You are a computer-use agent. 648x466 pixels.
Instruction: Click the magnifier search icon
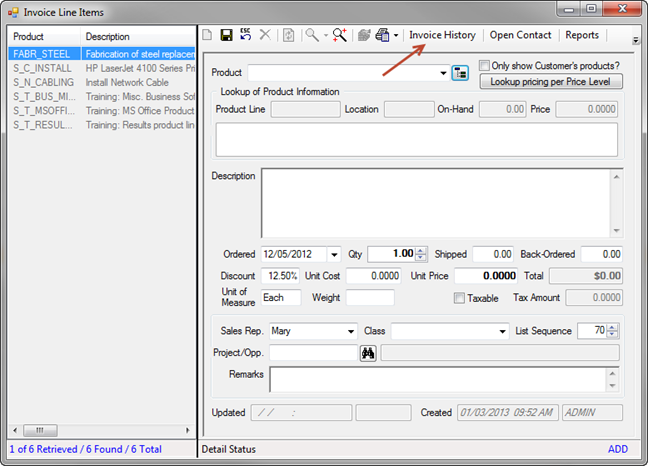312,35
